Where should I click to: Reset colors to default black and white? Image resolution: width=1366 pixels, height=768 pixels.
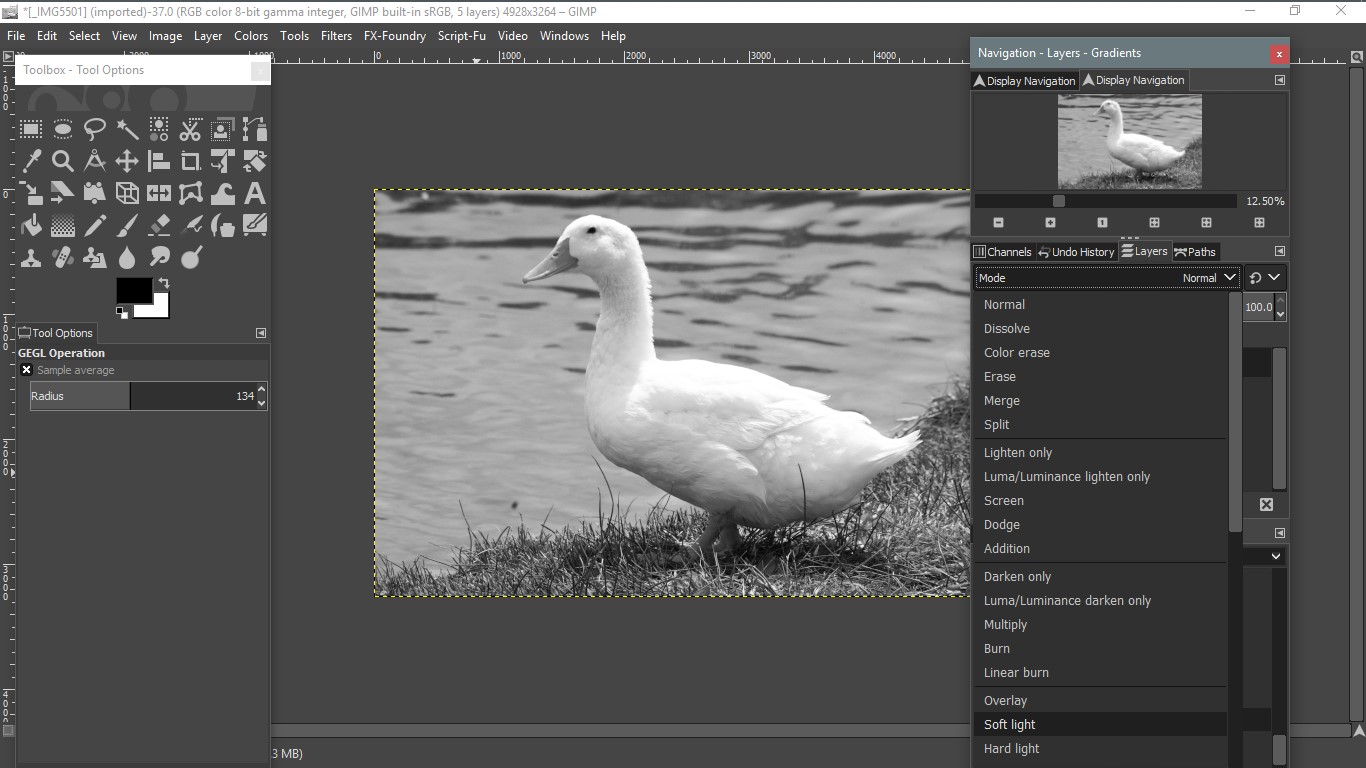(x=121, y=312)
